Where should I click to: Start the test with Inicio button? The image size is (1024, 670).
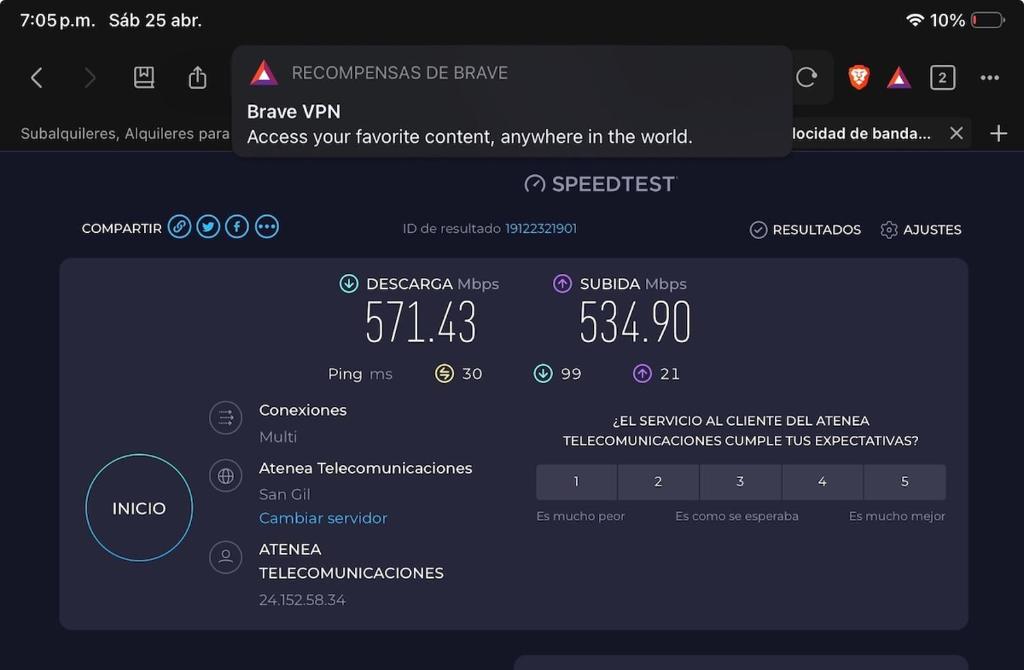(x=139, y=507)
